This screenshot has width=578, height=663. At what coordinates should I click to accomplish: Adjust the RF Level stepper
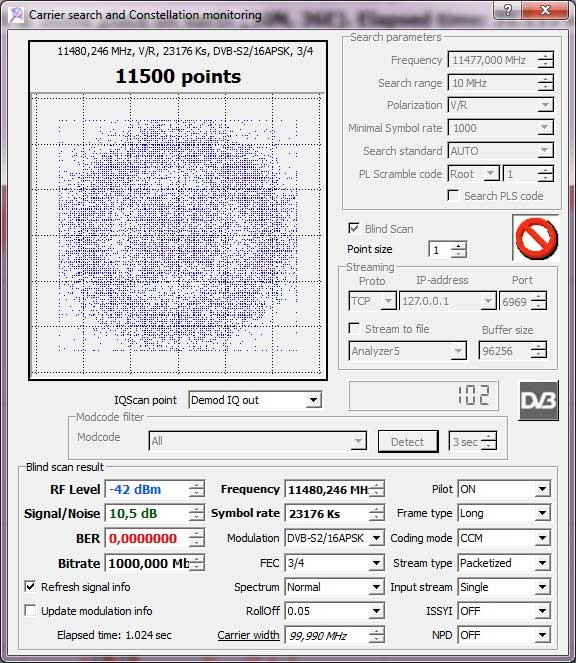tap(196, 490)
